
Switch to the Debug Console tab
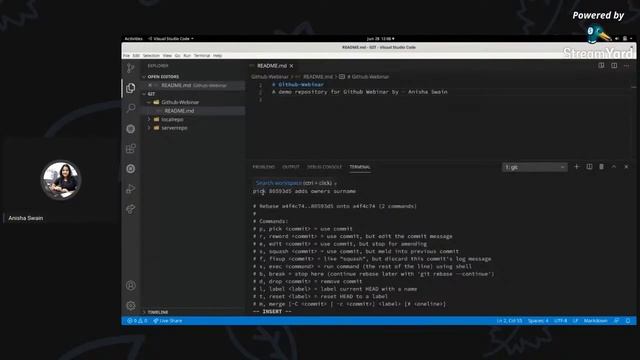(x=324, y=167)
